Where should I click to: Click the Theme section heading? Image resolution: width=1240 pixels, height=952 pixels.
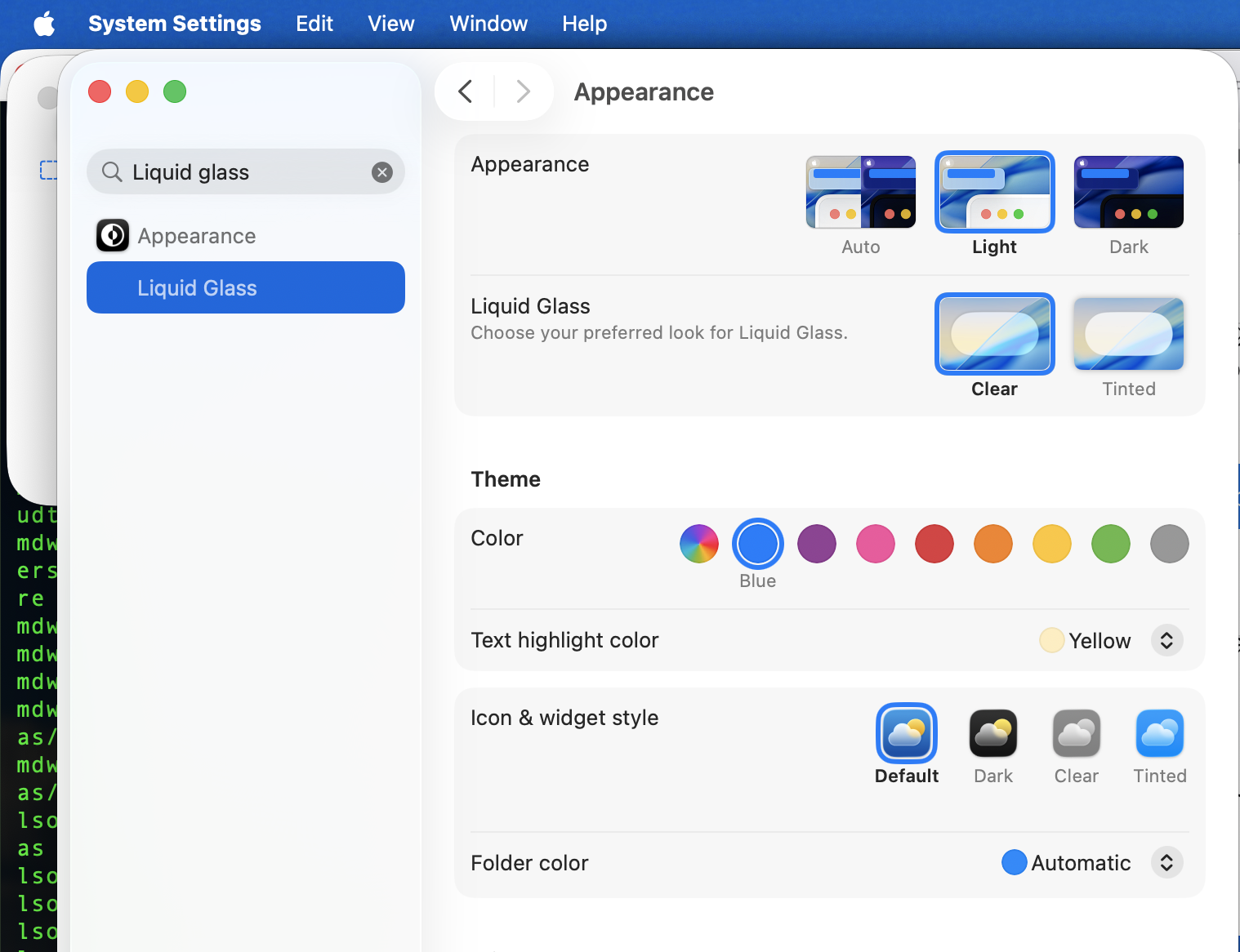tap(506, 479)
